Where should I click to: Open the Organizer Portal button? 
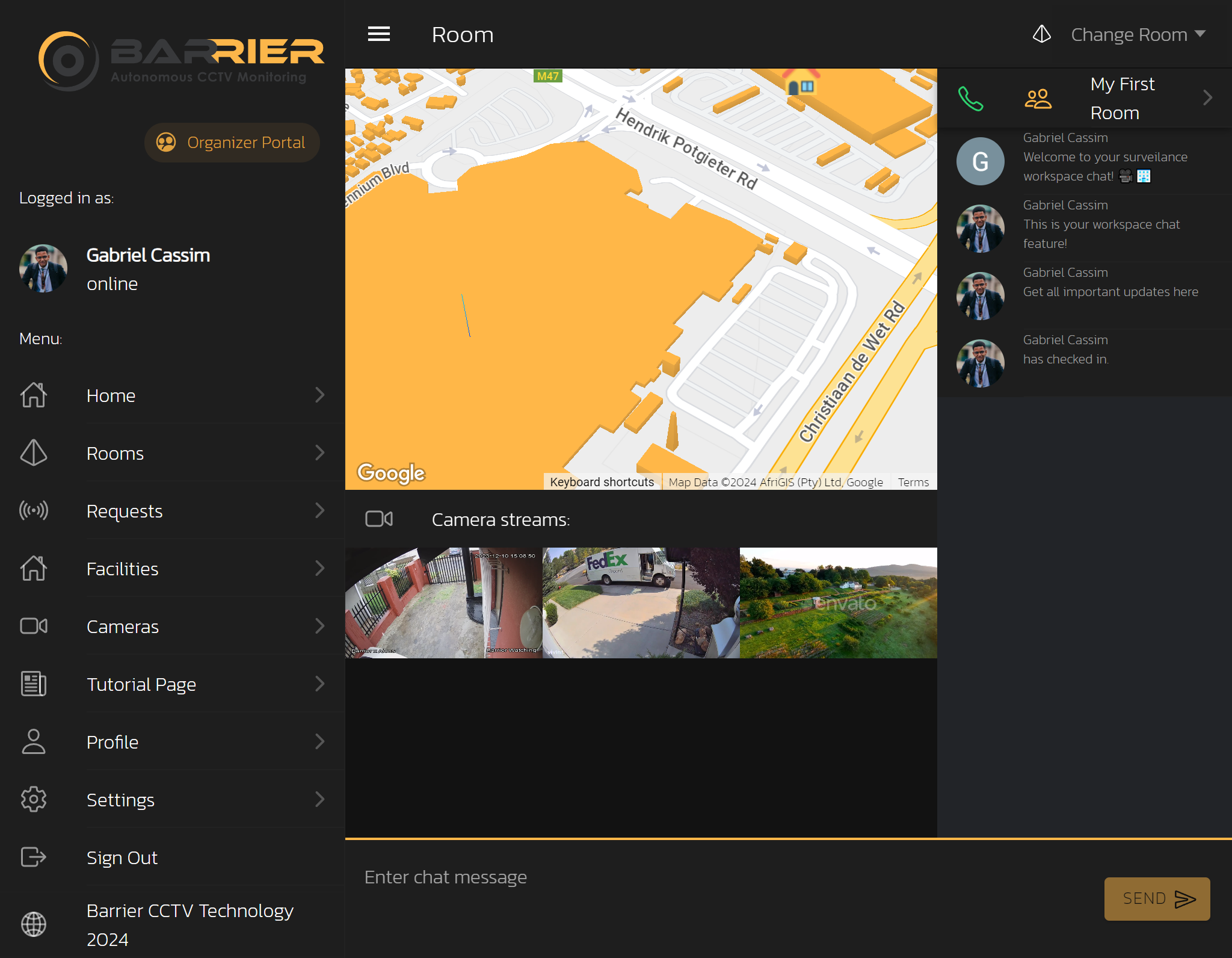tap(232, 143)
